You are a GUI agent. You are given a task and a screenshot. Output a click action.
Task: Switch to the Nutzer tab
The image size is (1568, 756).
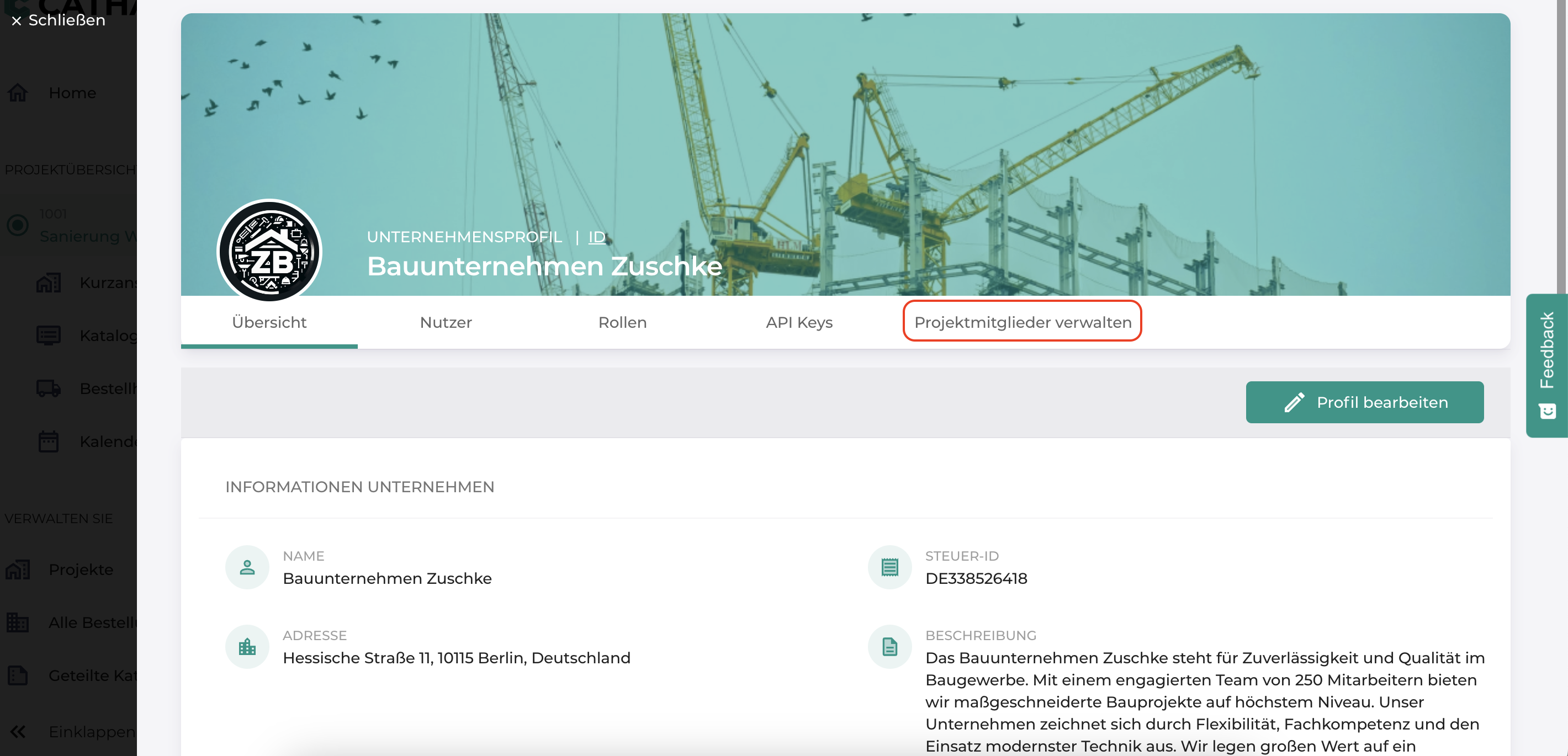[446, 322]
